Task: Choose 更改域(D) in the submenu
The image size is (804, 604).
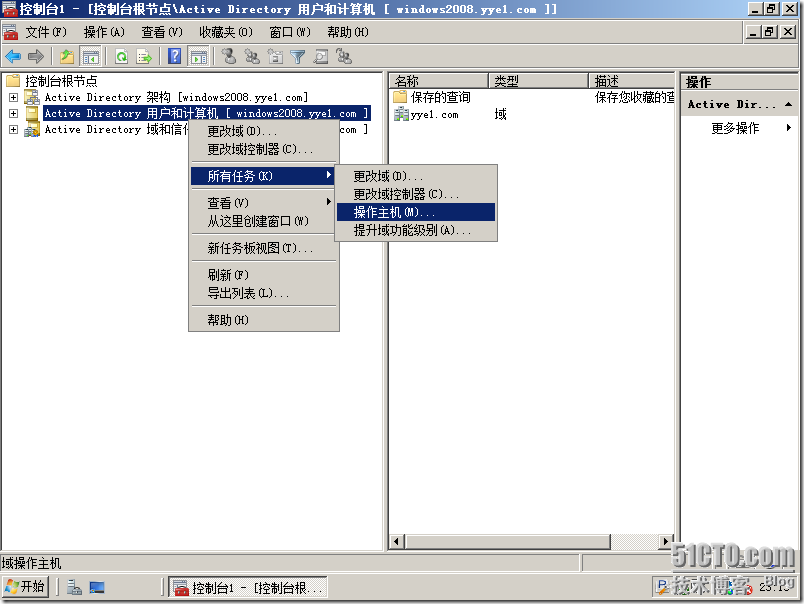Action: tap(416, 176)
